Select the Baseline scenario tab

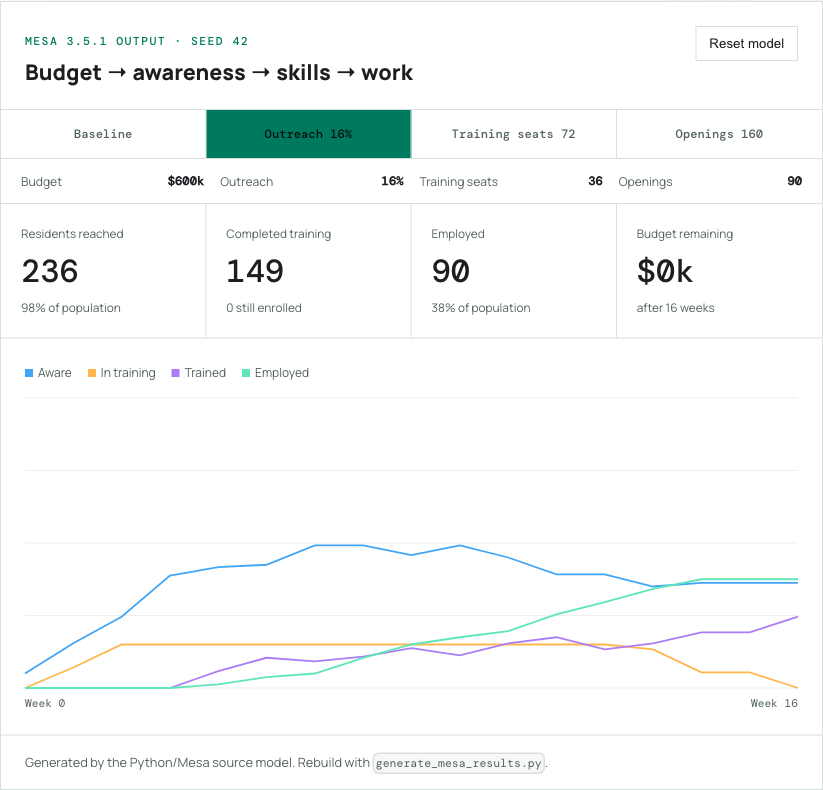tap(103, 134)
